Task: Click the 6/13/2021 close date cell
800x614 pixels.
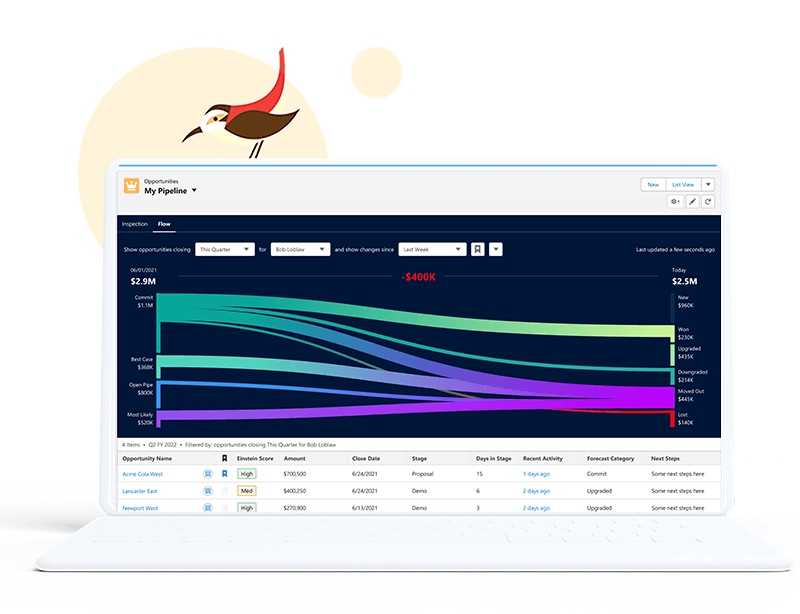Action: [364, 508]
